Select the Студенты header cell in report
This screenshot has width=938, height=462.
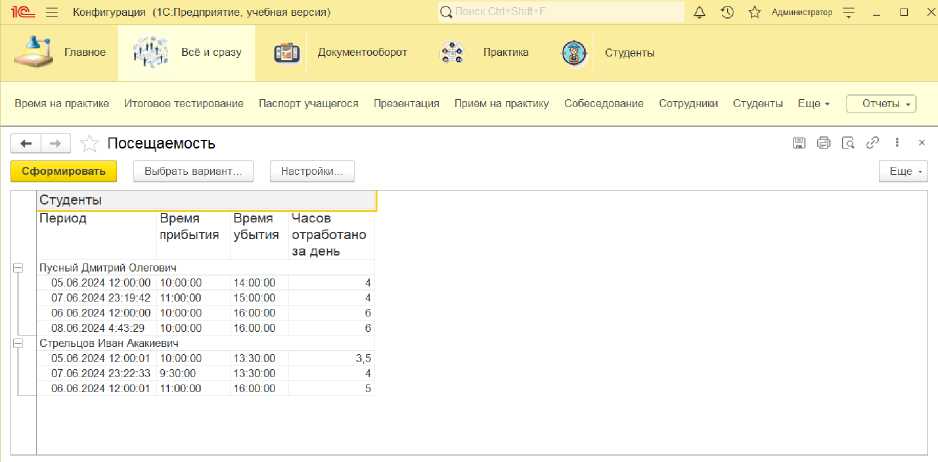pos(206,200)
